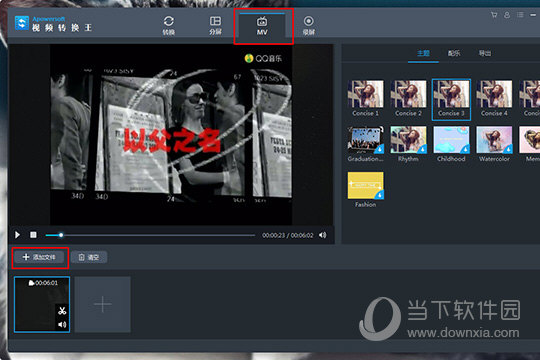Mute the clip using its speaker icon

point(62,325)
